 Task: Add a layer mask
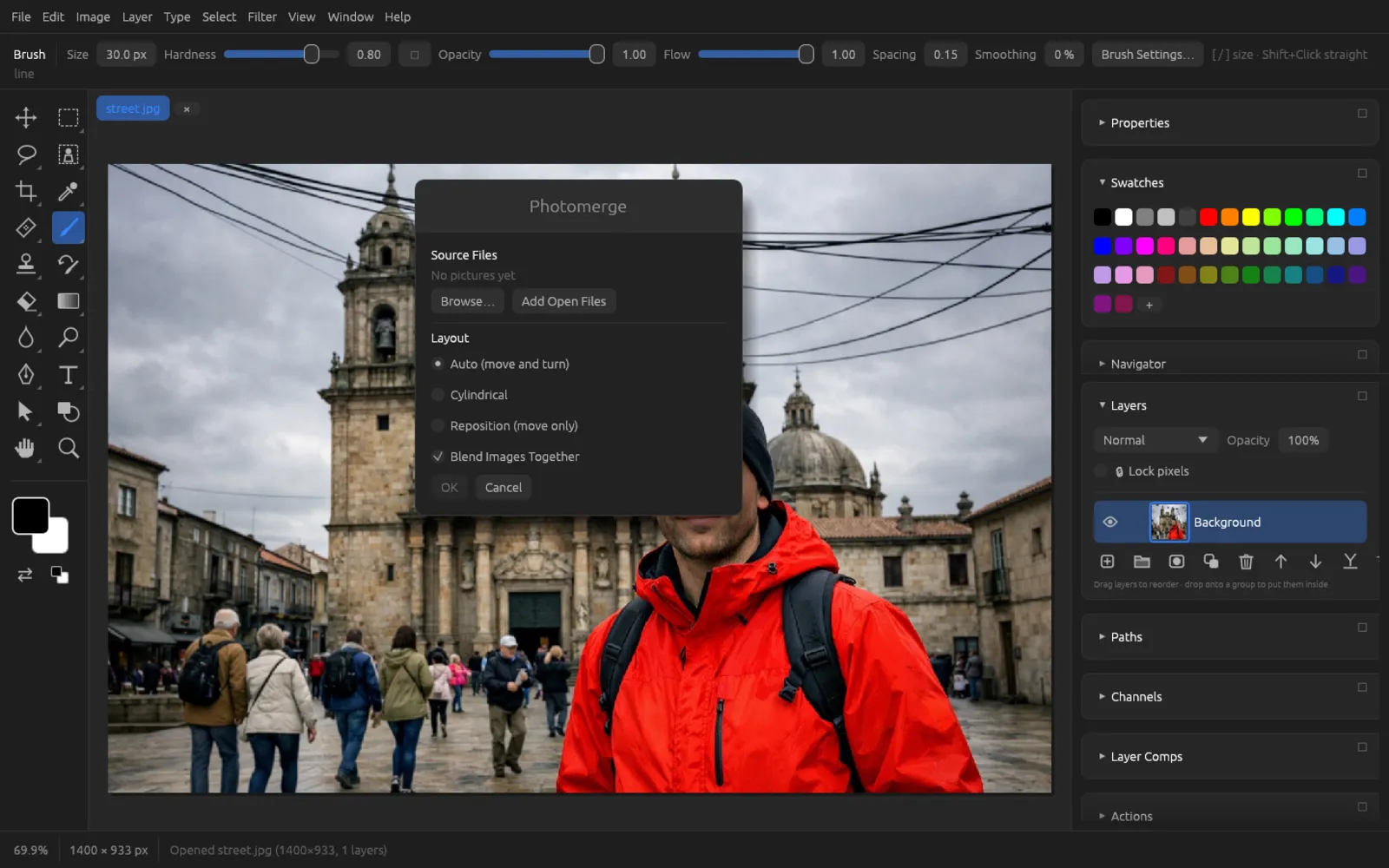coord(1176,562)
